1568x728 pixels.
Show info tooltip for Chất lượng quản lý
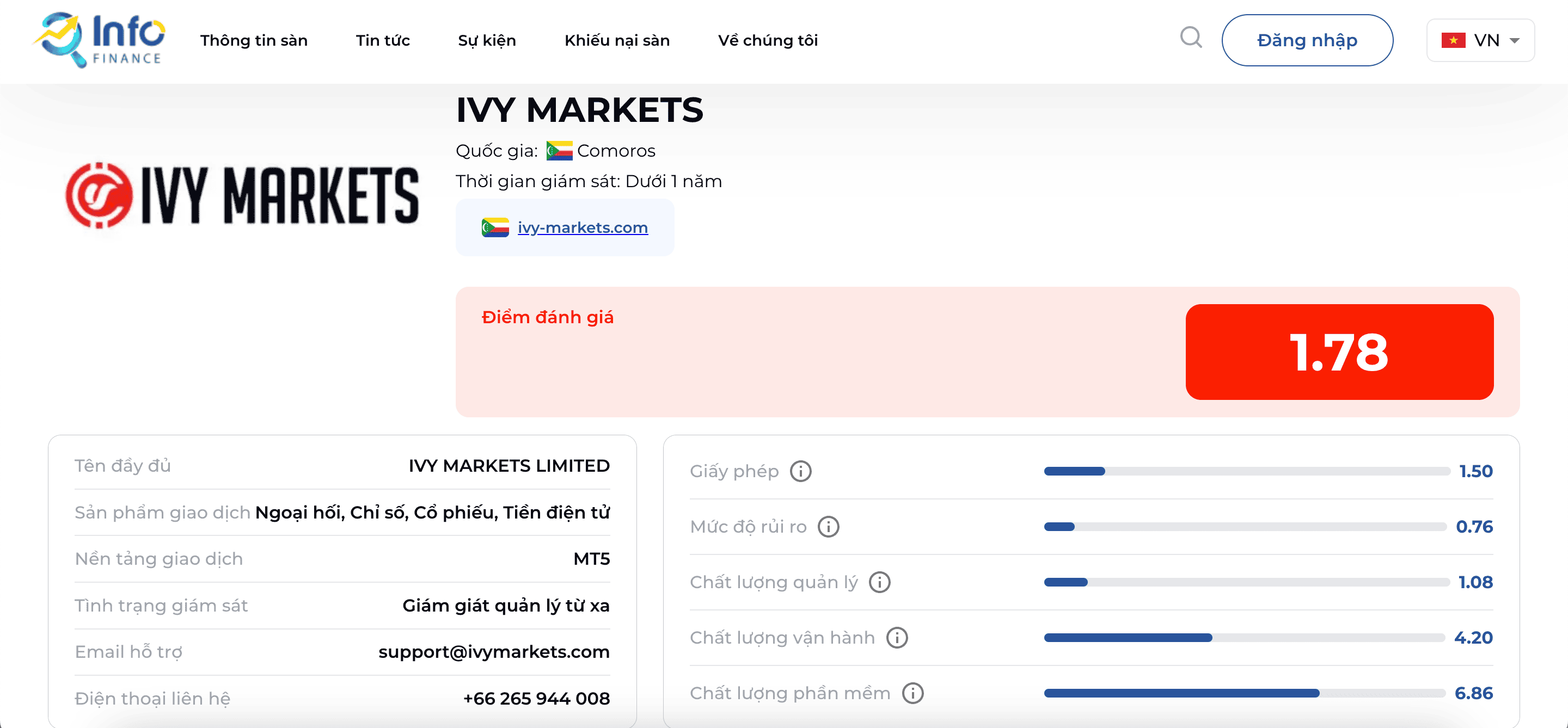879,582
